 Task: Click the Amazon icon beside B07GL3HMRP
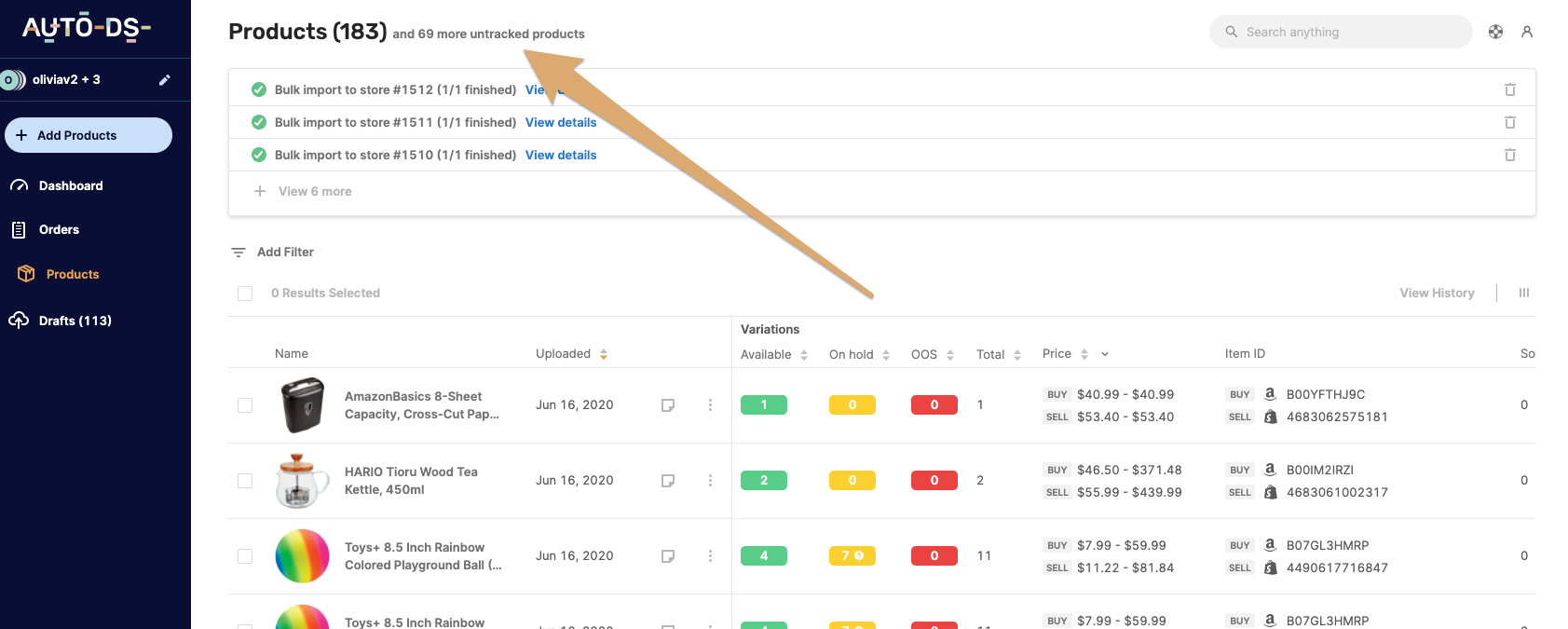tap(1270, 545)
